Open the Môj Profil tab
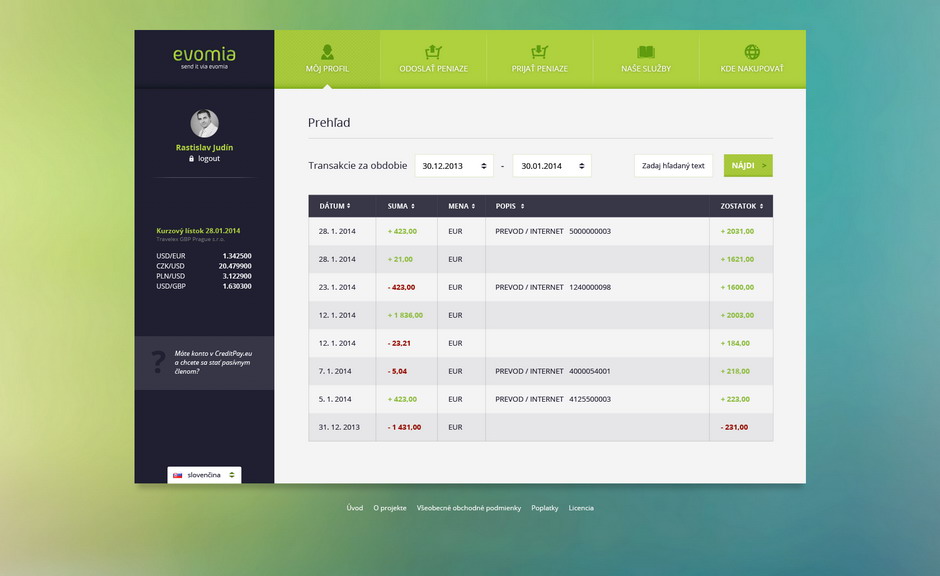This screenshot has width=940, height=576. point(327,59)
